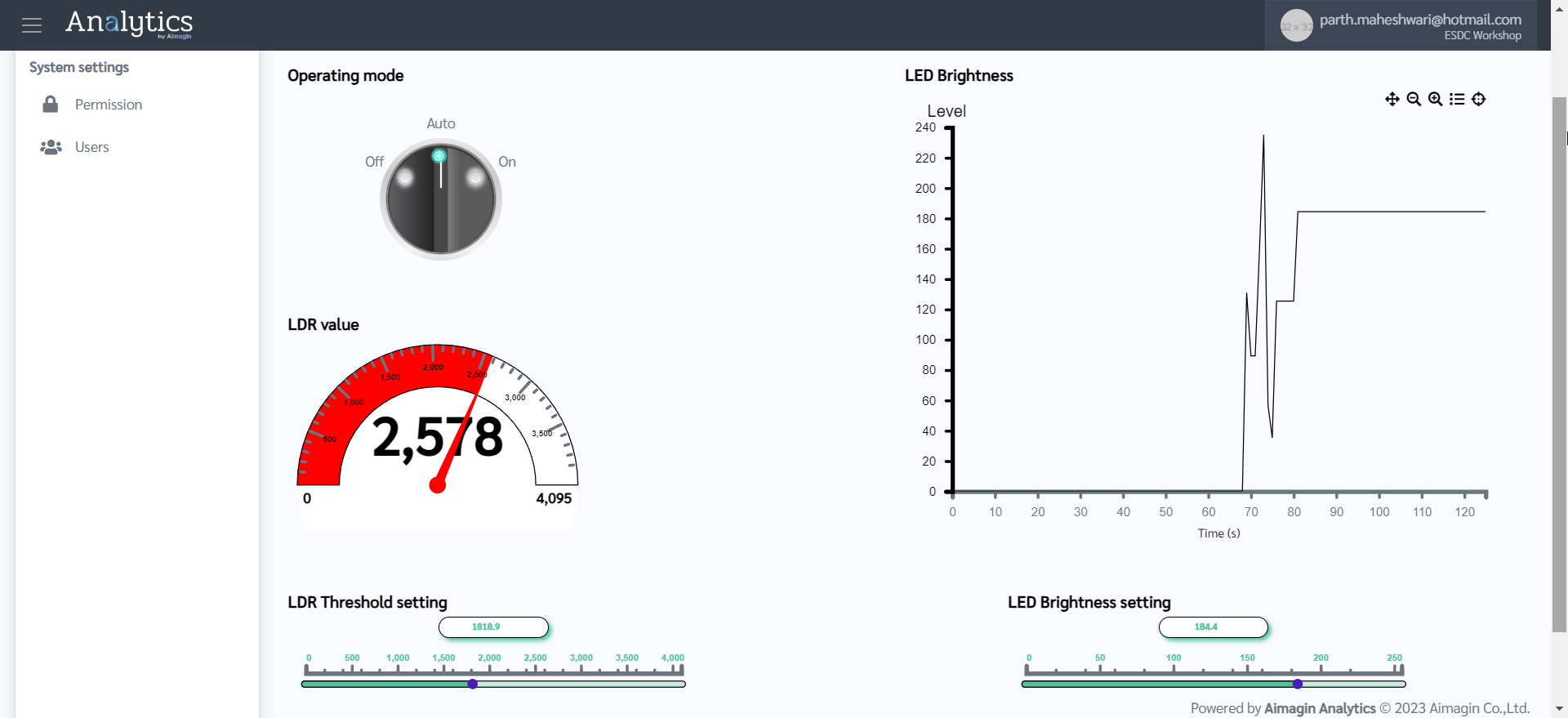Click the scrollbar down arrow

[x=1559, y=709]
